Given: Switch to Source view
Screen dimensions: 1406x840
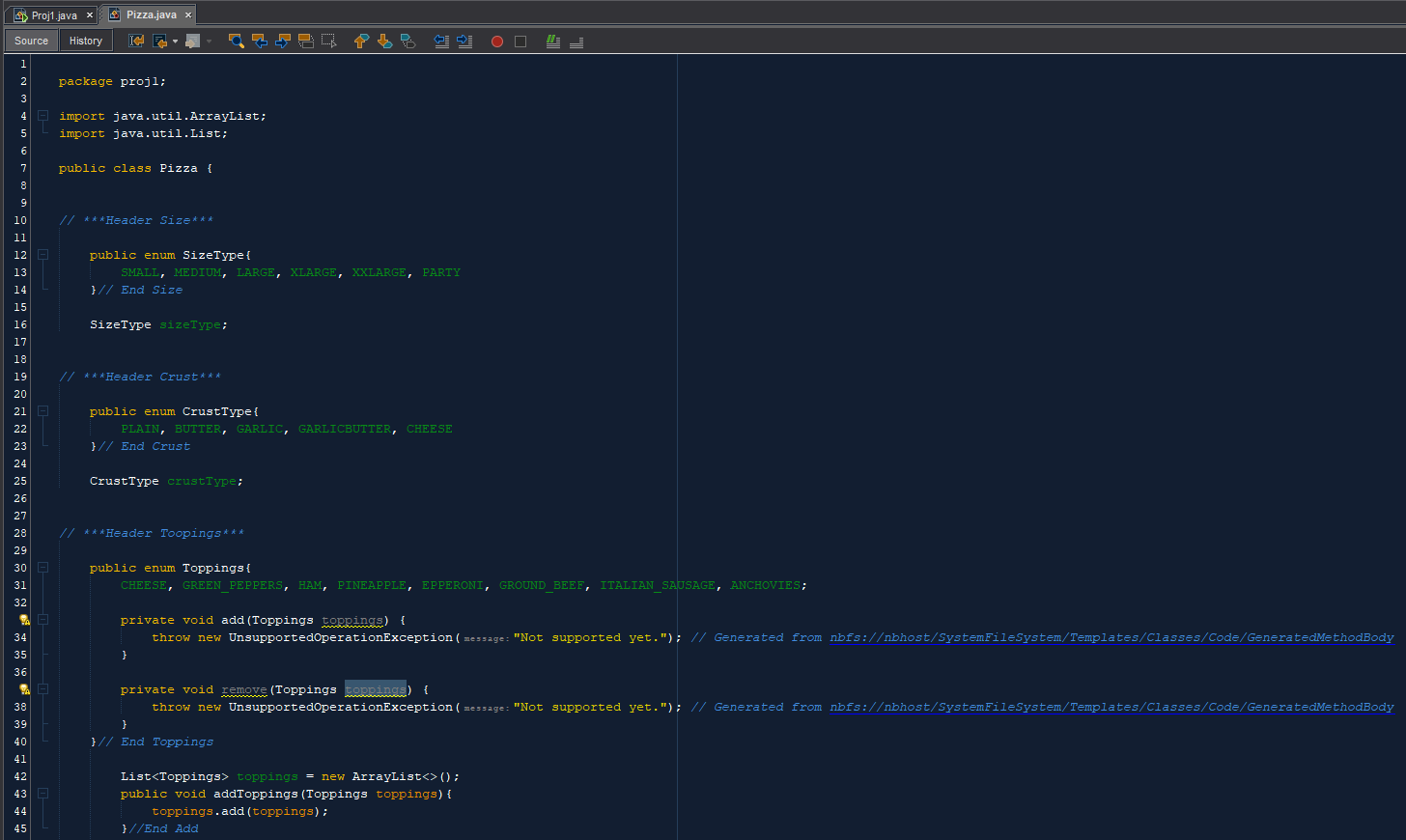Looking at the screenshot, I should point(31,41).
